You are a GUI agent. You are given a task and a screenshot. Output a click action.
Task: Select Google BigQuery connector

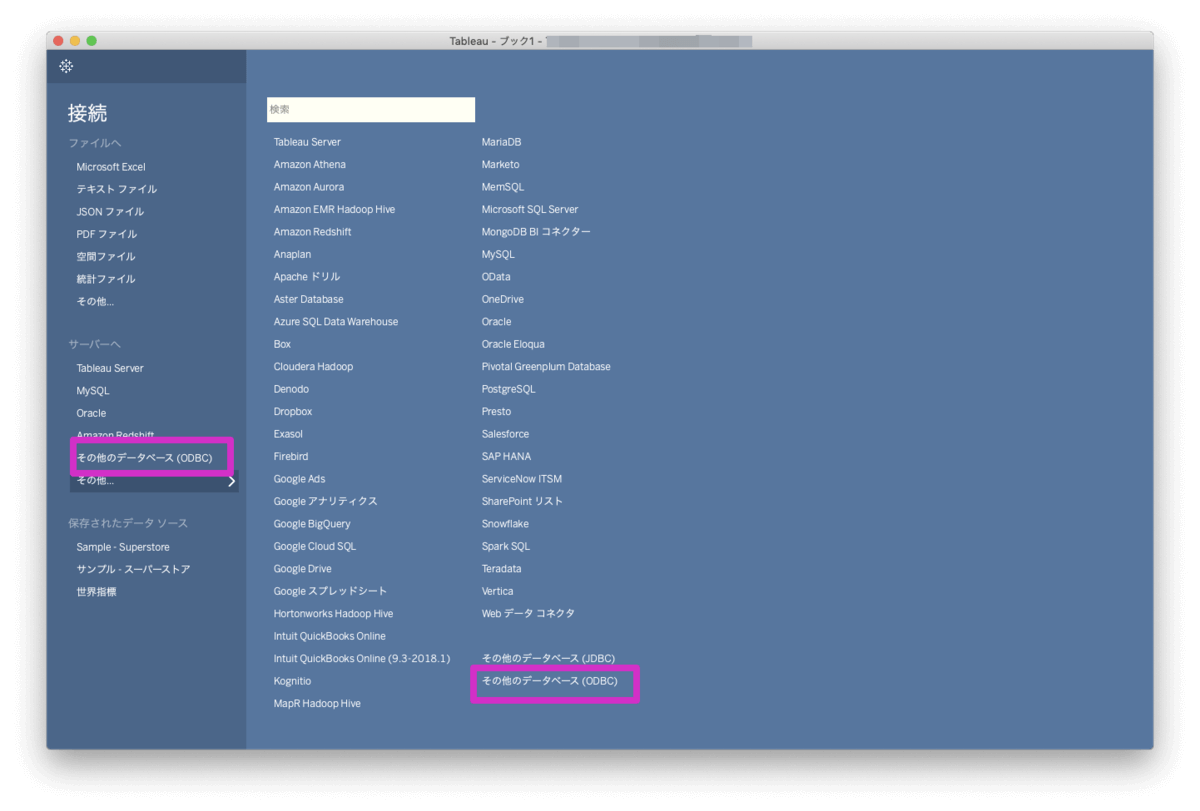312,524
